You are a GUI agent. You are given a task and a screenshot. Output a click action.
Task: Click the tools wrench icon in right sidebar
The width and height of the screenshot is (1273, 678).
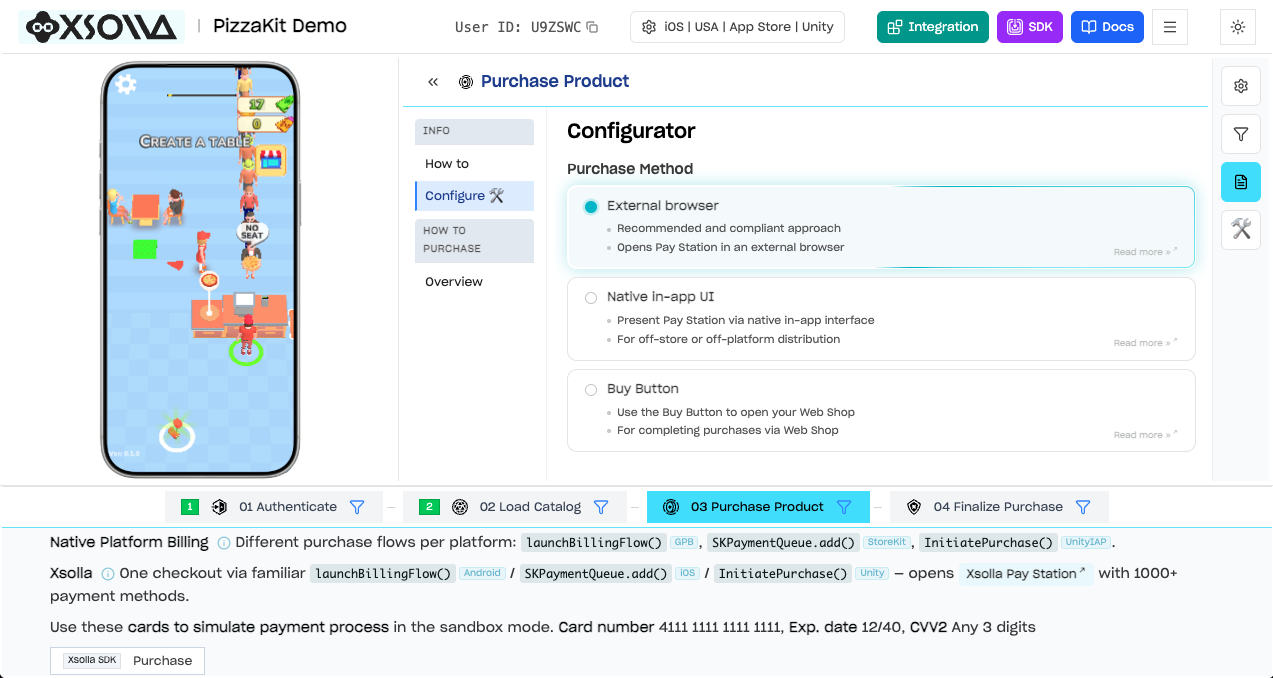coord(1240,230)
